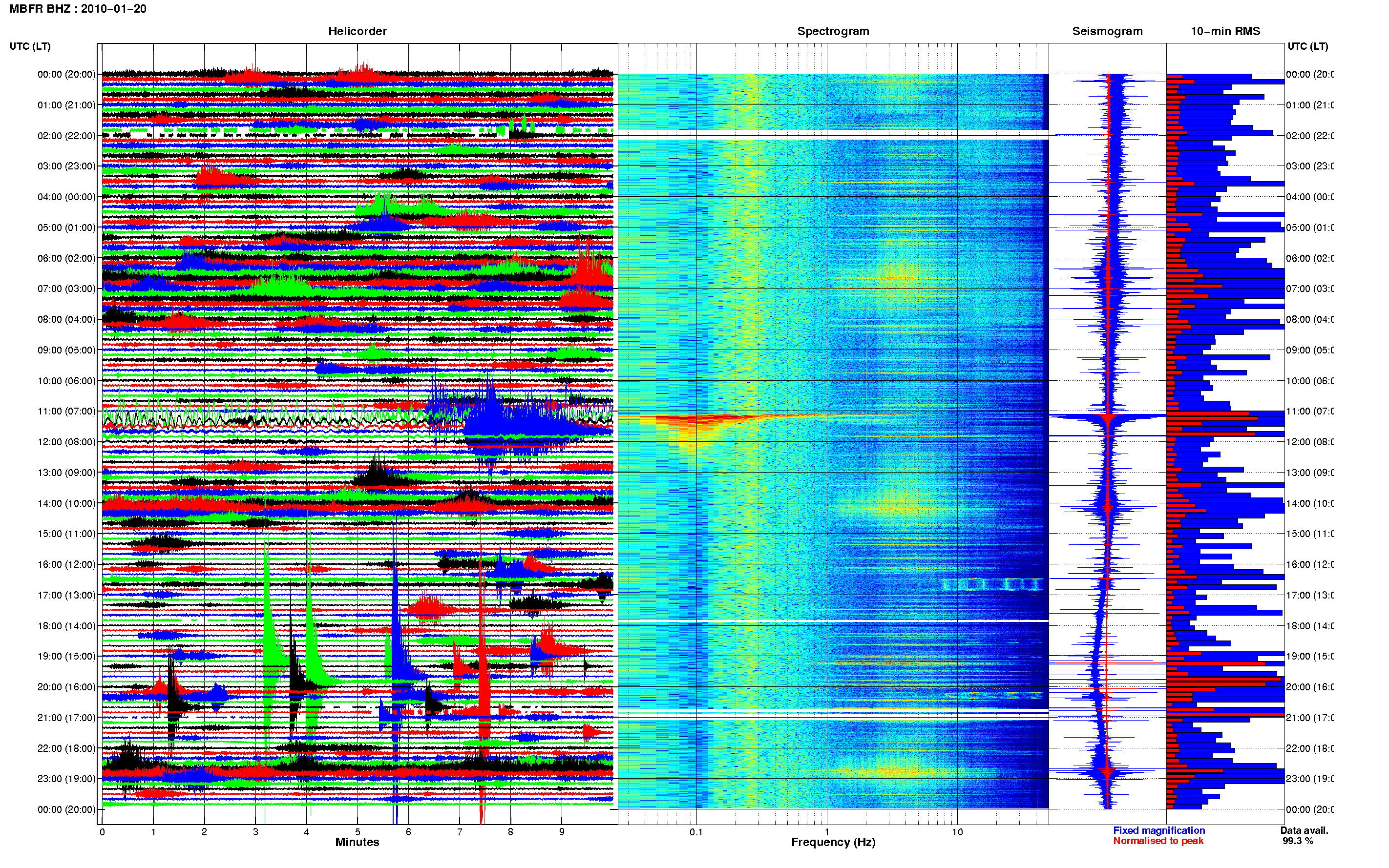Click the left axis time '15:00 (11:00)'

[x=66, y=534]
